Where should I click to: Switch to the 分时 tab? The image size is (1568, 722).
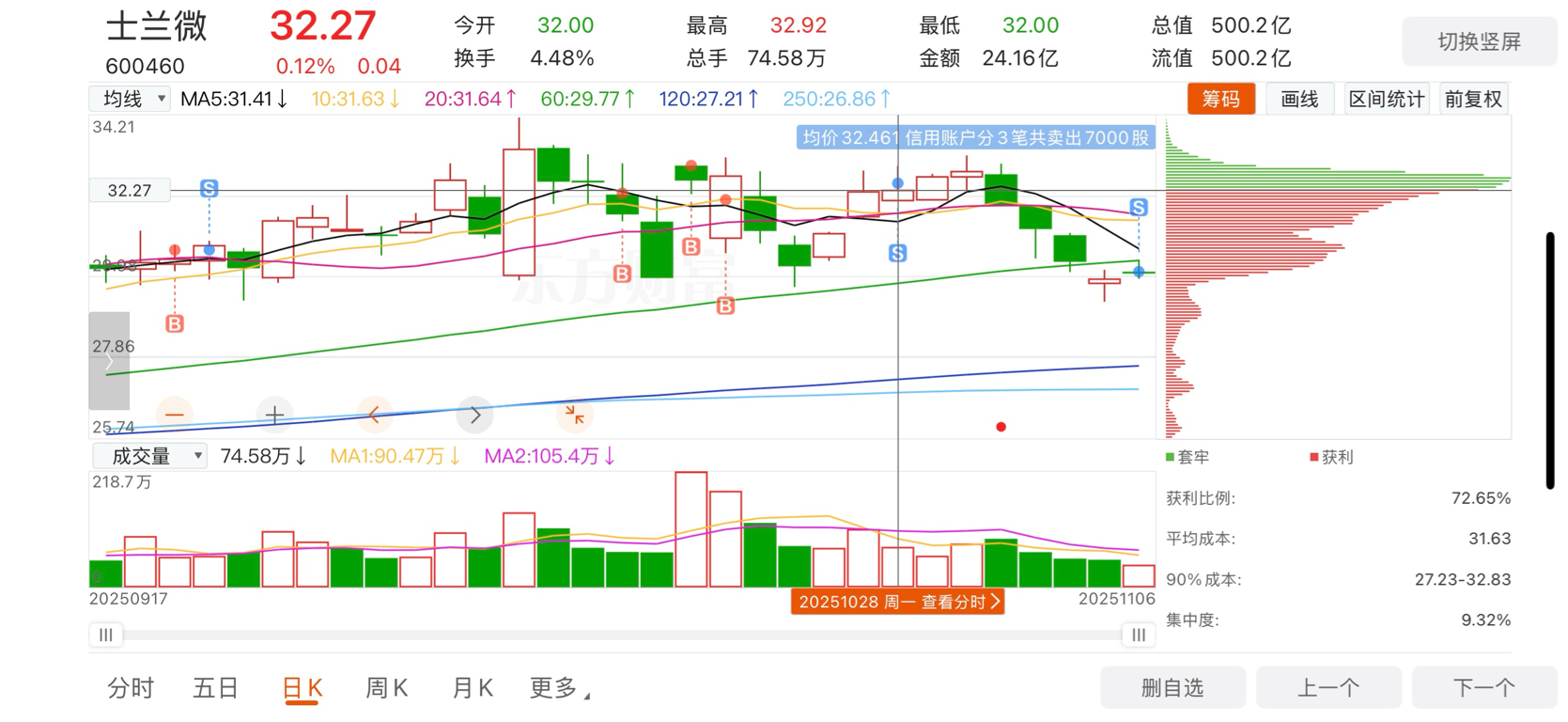[131, 688]
